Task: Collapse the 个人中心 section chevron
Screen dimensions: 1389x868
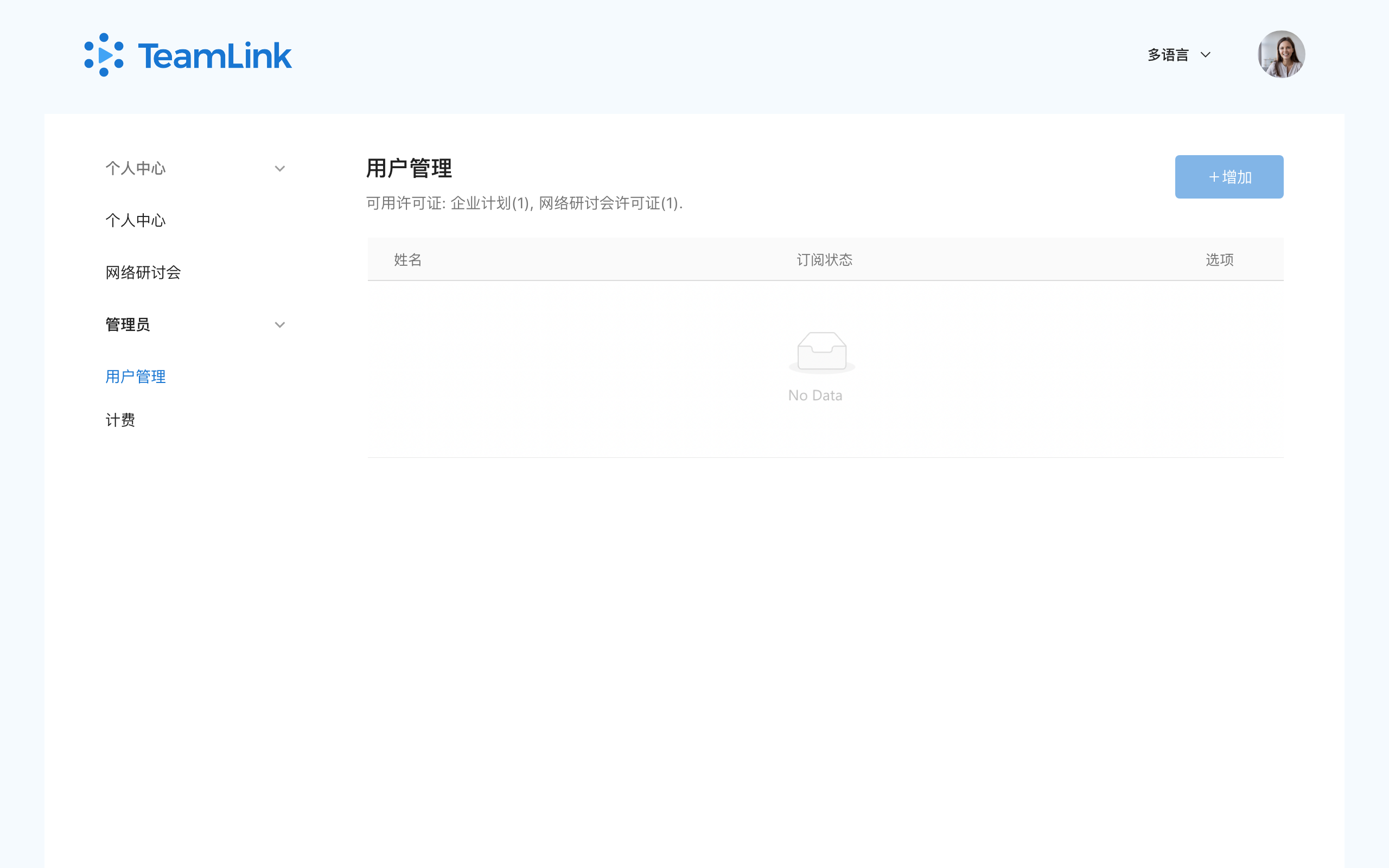Action: 279,169
